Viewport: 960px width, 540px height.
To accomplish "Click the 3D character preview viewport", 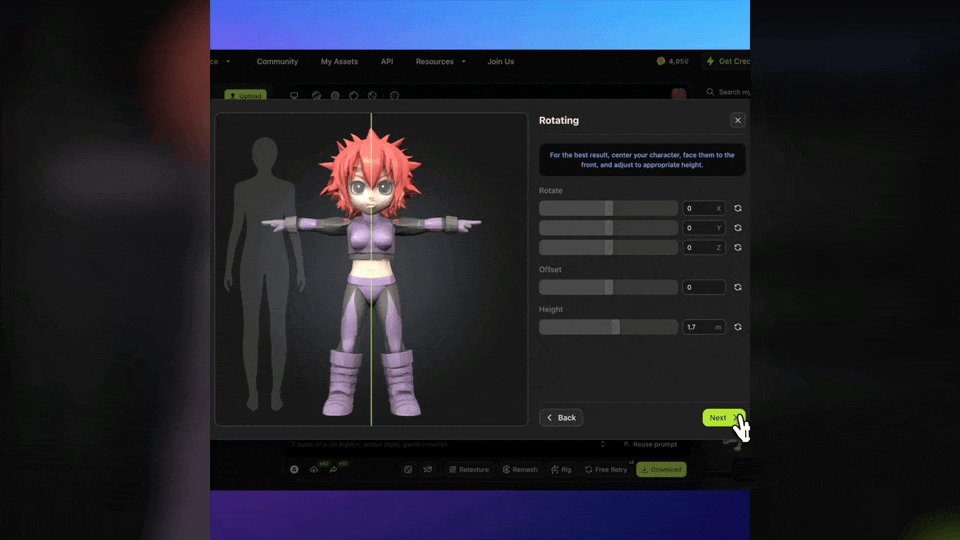I will click(371, 269).
